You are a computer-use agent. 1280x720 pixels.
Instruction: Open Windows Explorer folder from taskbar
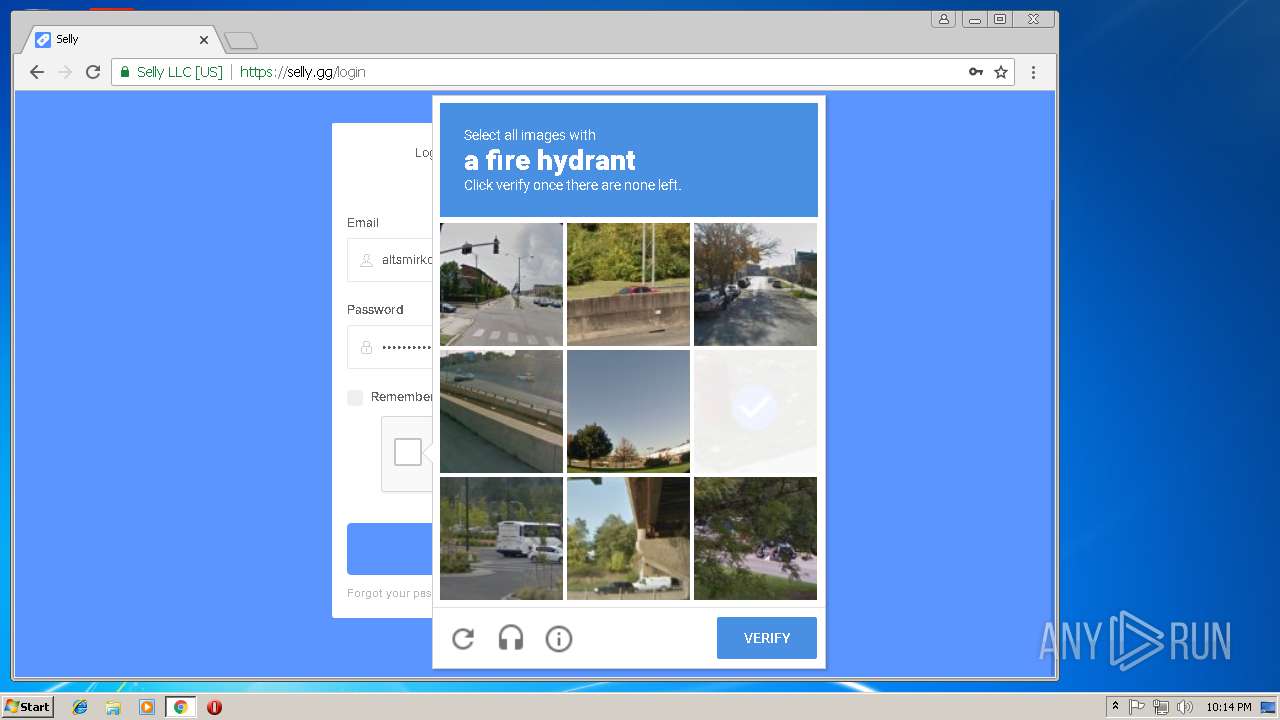coord(113,707)
